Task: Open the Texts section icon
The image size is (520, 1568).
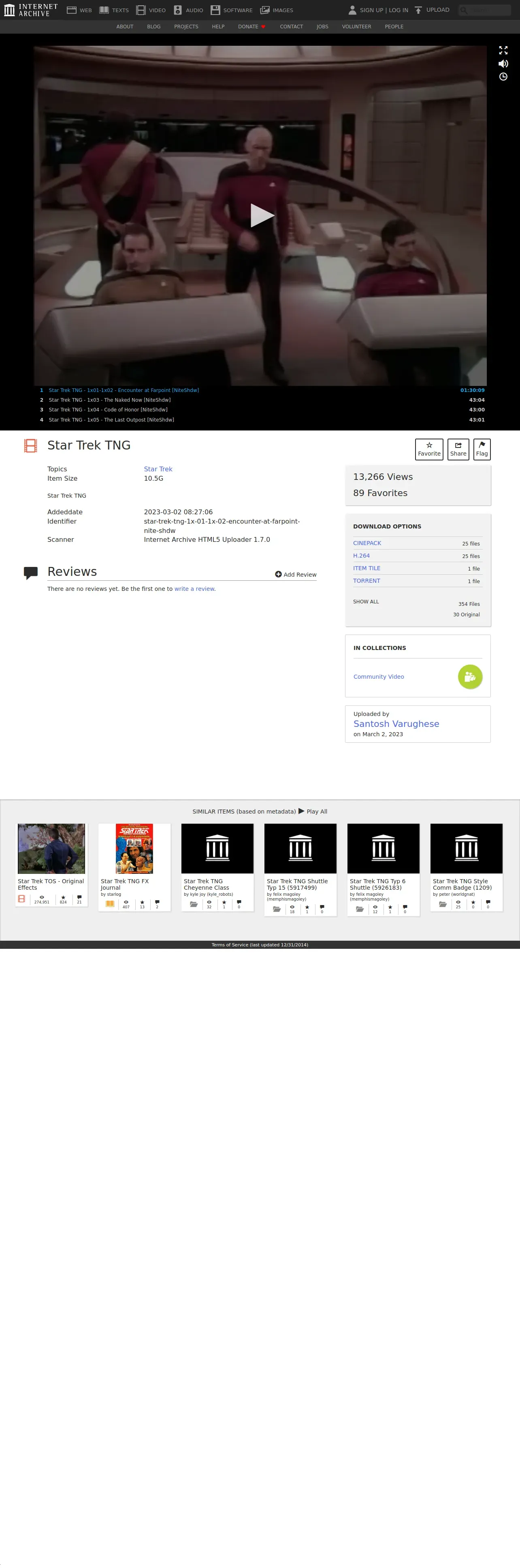Action: pos(104,10)
